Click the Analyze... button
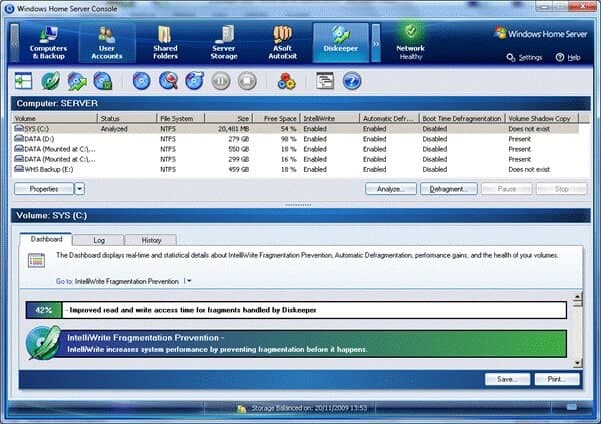This screenshot has height=424, width=601. [x=390, y=188]
